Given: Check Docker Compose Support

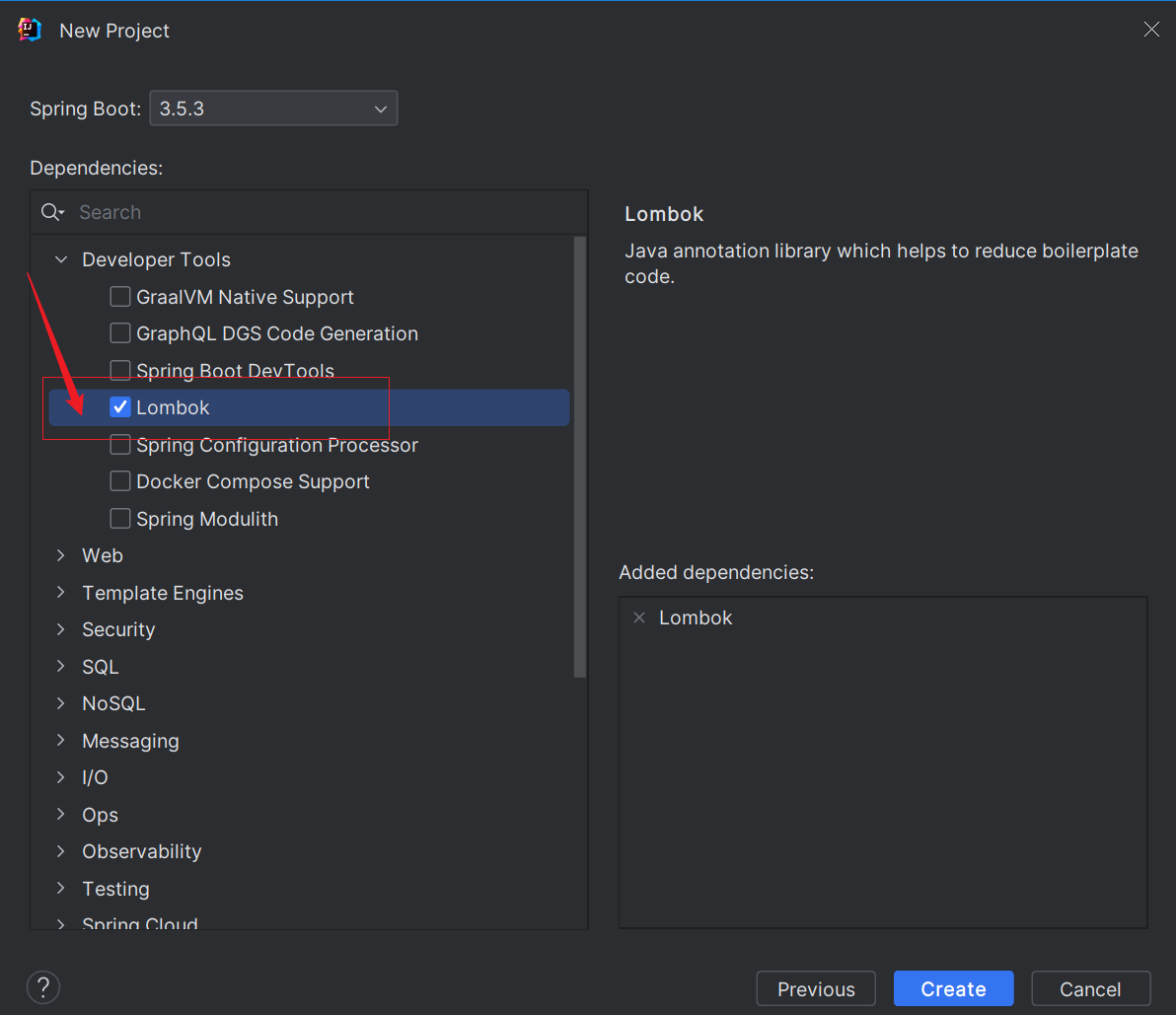Looking at the screenshot, I should point(119,480).
